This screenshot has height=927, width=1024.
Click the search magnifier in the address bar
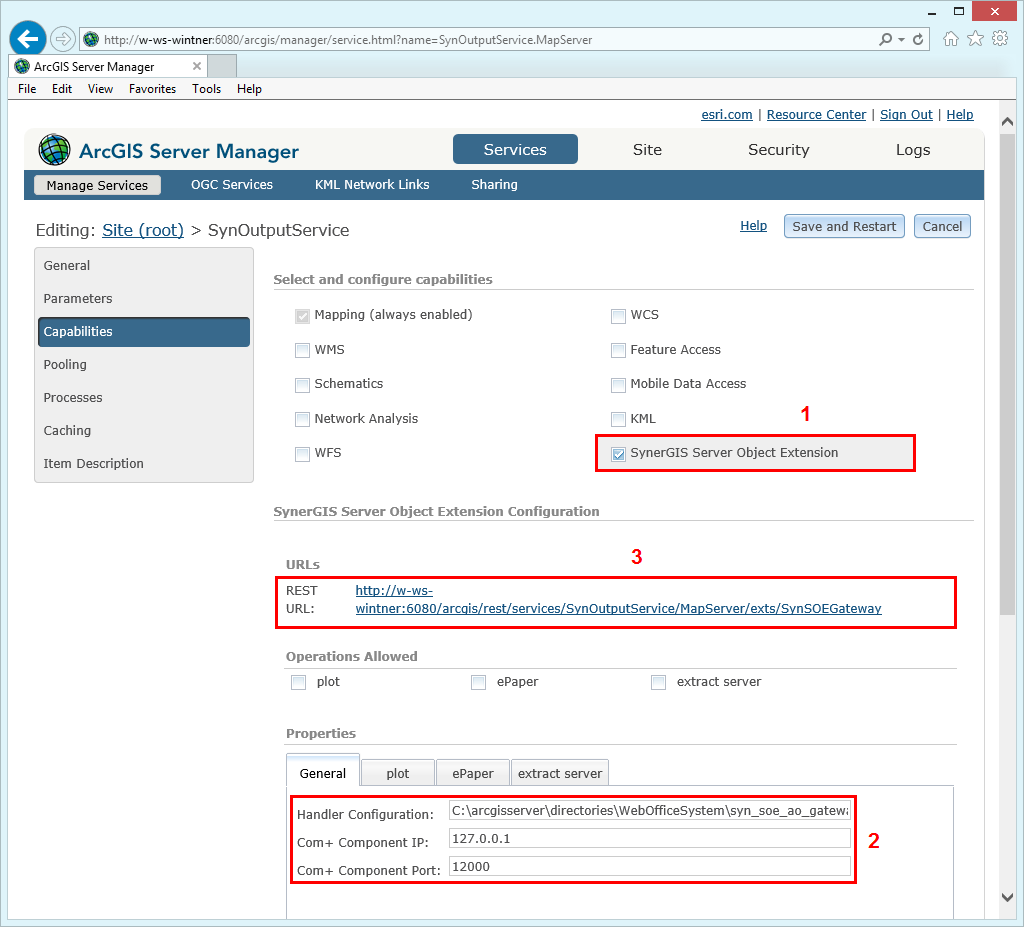[x=886, y=38]
